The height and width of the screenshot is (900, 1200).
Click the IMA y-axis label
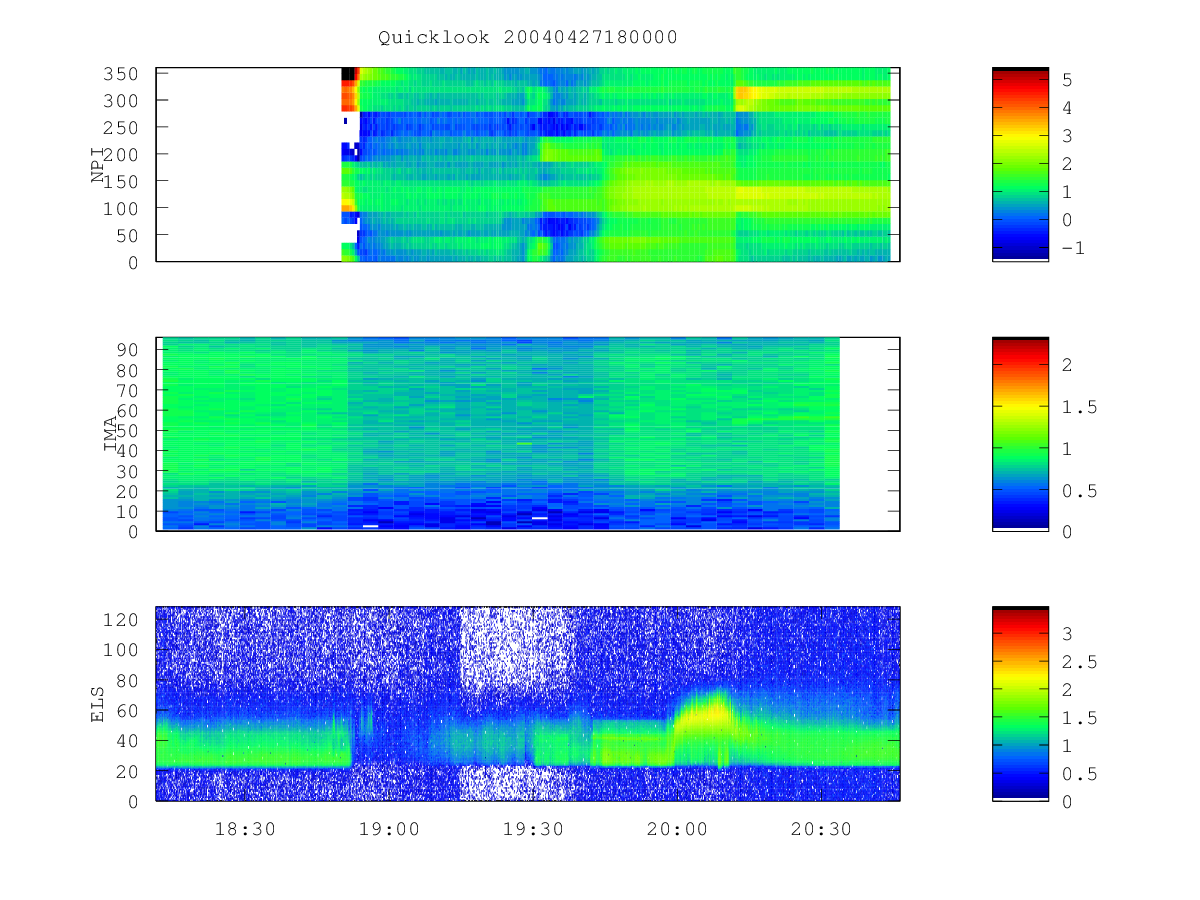[x=110, y=434]
